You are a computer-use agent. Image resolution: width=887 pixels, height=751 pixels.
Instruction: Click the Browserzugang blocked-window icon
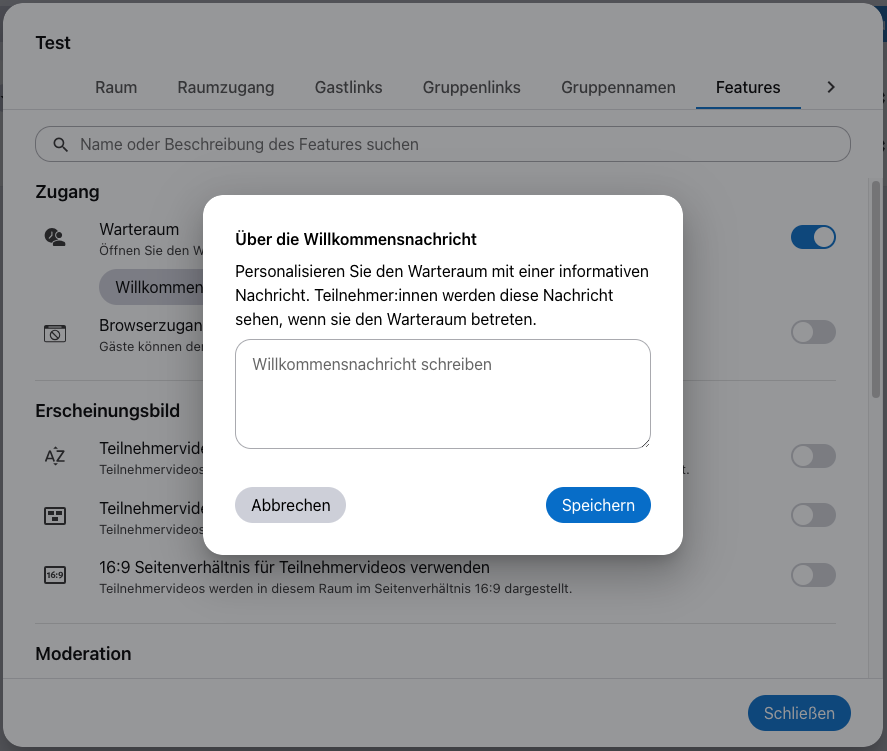pos(55,333)
